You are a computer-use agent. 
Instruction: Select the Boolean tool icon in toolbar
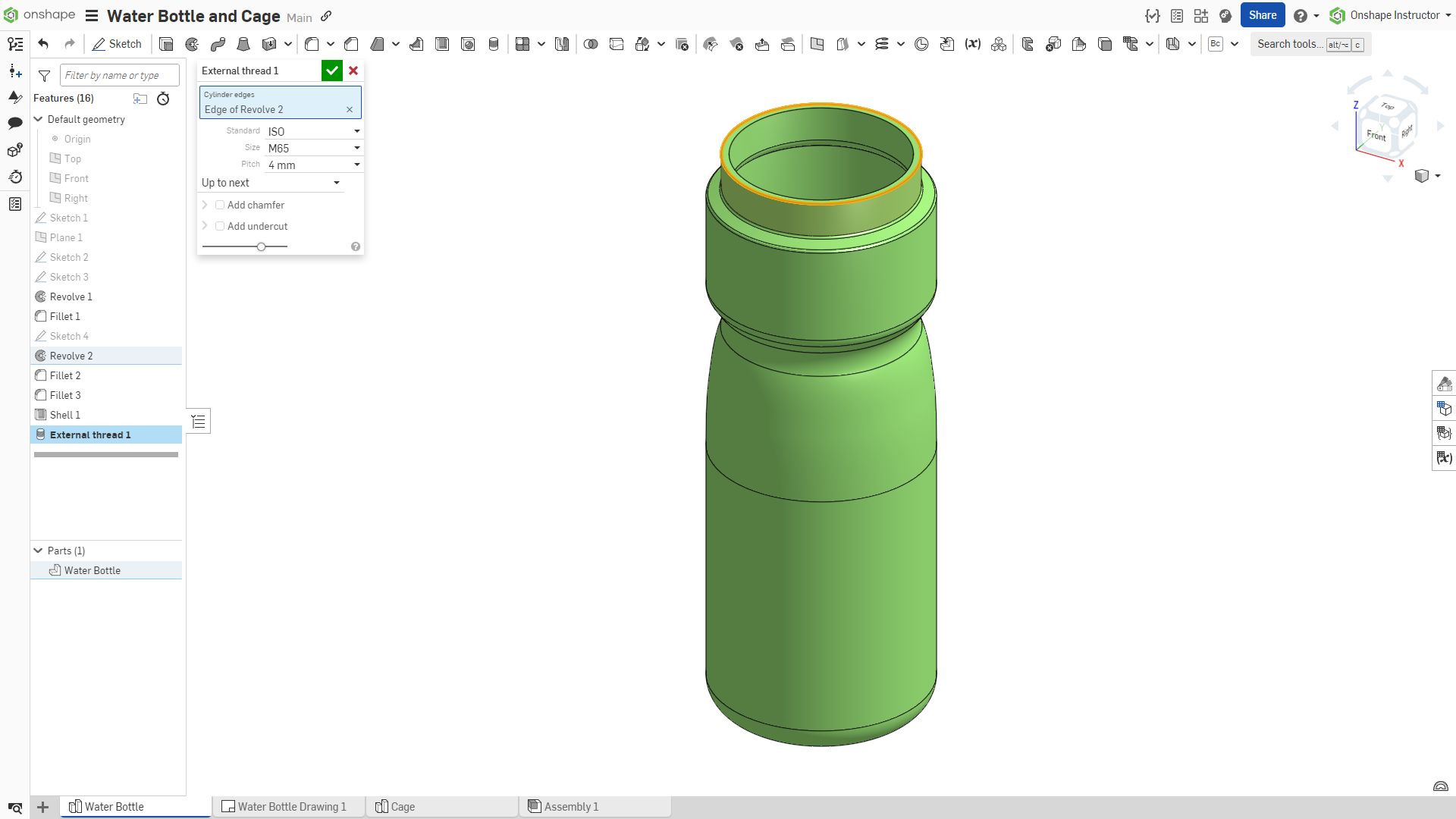click(590, 44)
